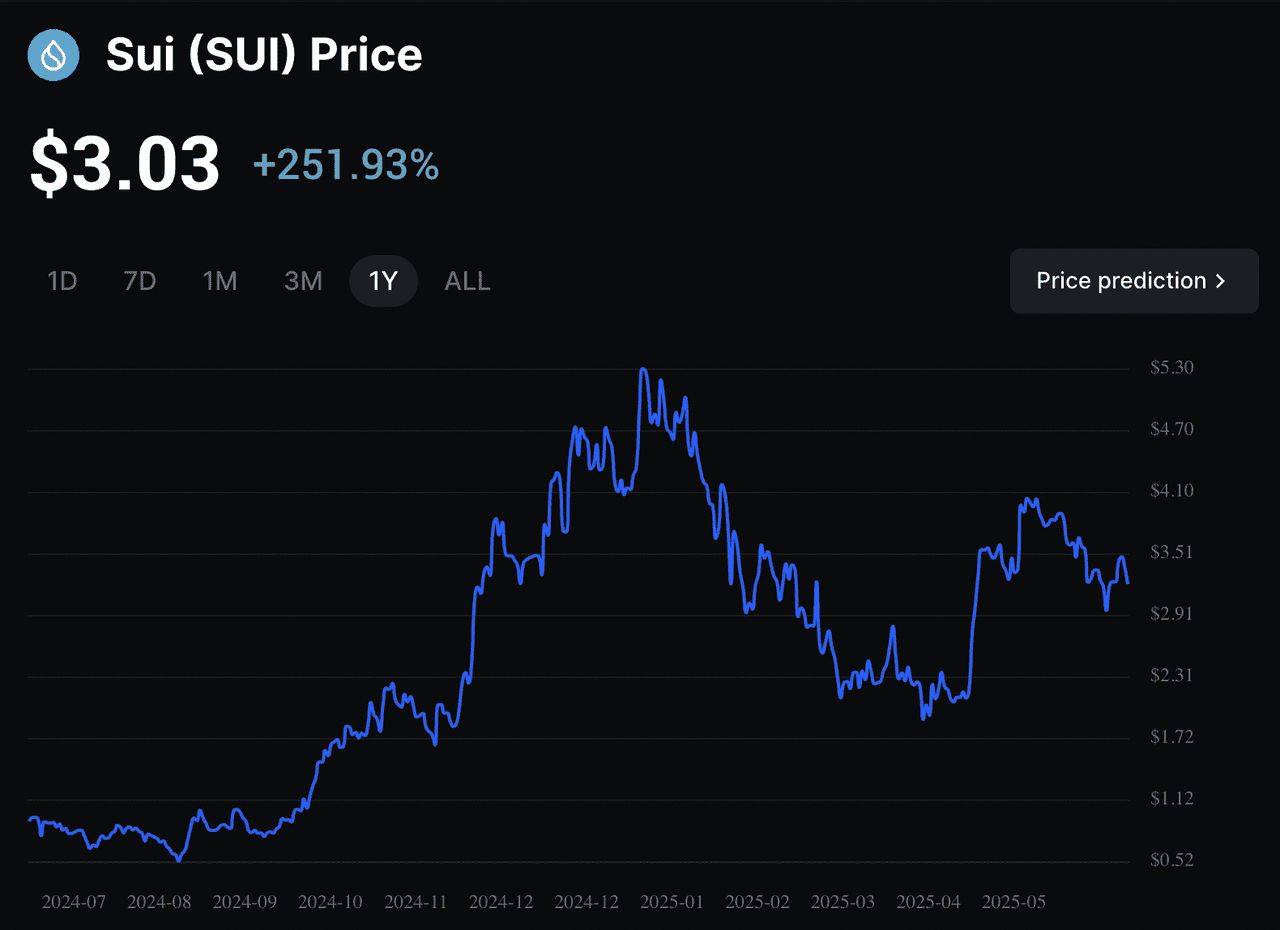Click the $0.52 y-axis label
Image resolution: width=1280 pixels, height=930 pixels.
click(x=1171, y=860)
